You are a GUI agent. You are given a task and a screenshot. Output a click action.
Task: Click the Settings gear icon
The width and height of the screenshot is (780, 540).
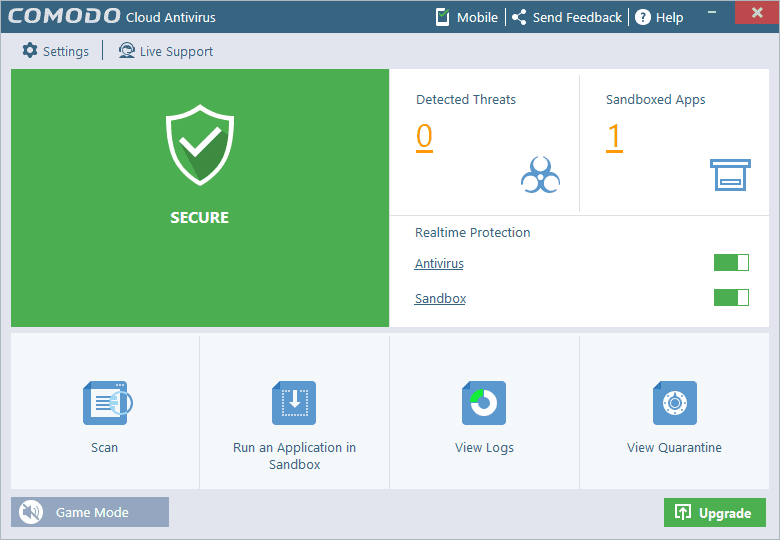pos(30,50)
